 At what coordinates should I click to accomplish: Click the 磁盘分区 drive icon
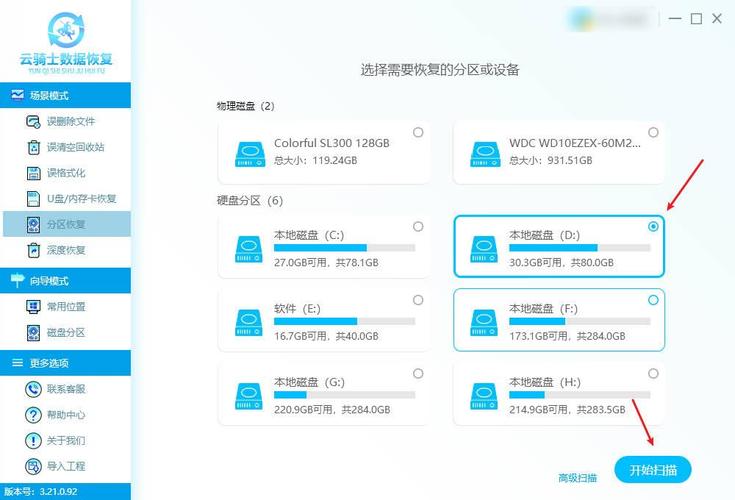33,333
